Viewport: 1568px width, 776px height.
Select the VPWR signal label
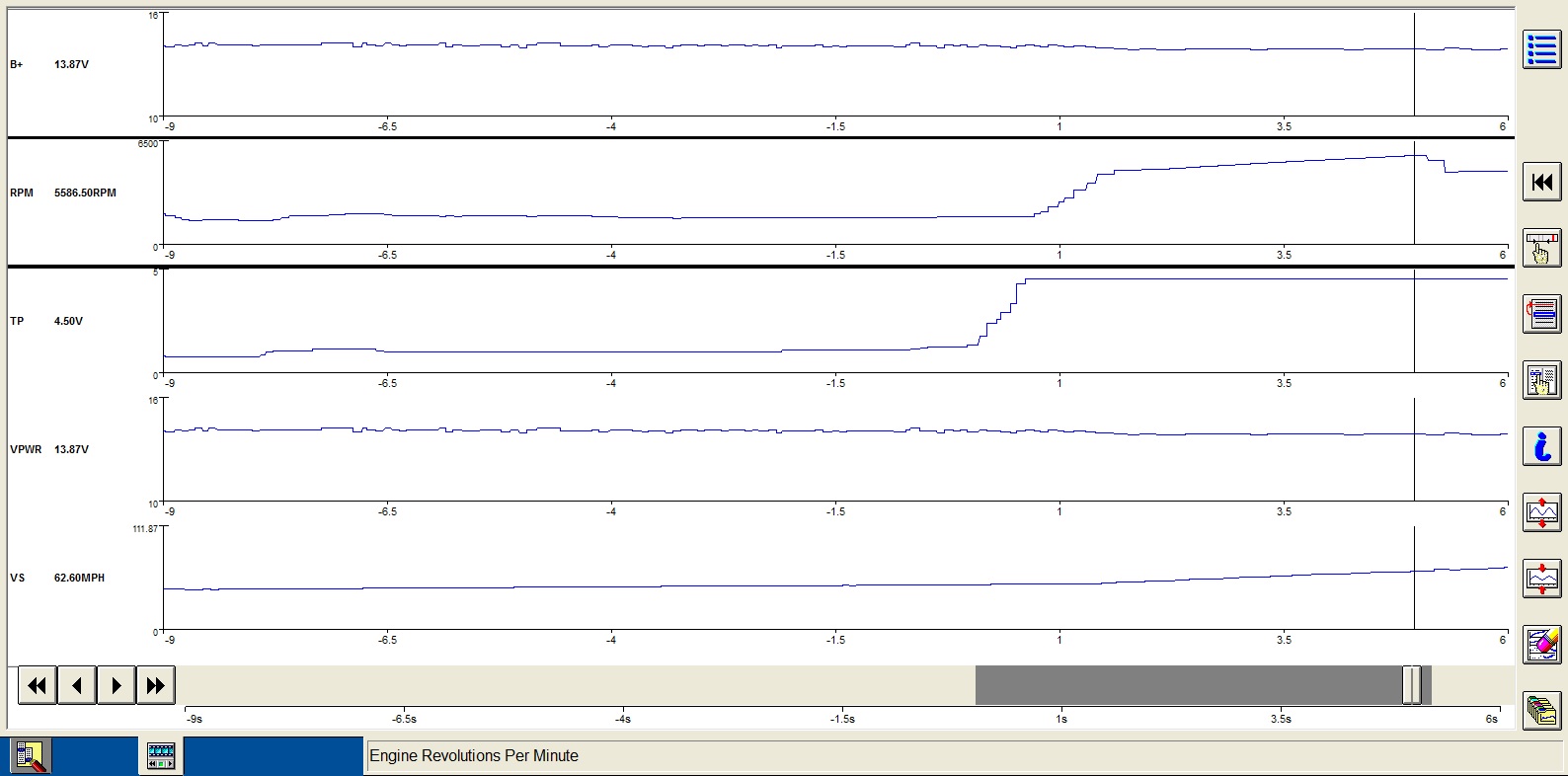click(x=26, y=450)
